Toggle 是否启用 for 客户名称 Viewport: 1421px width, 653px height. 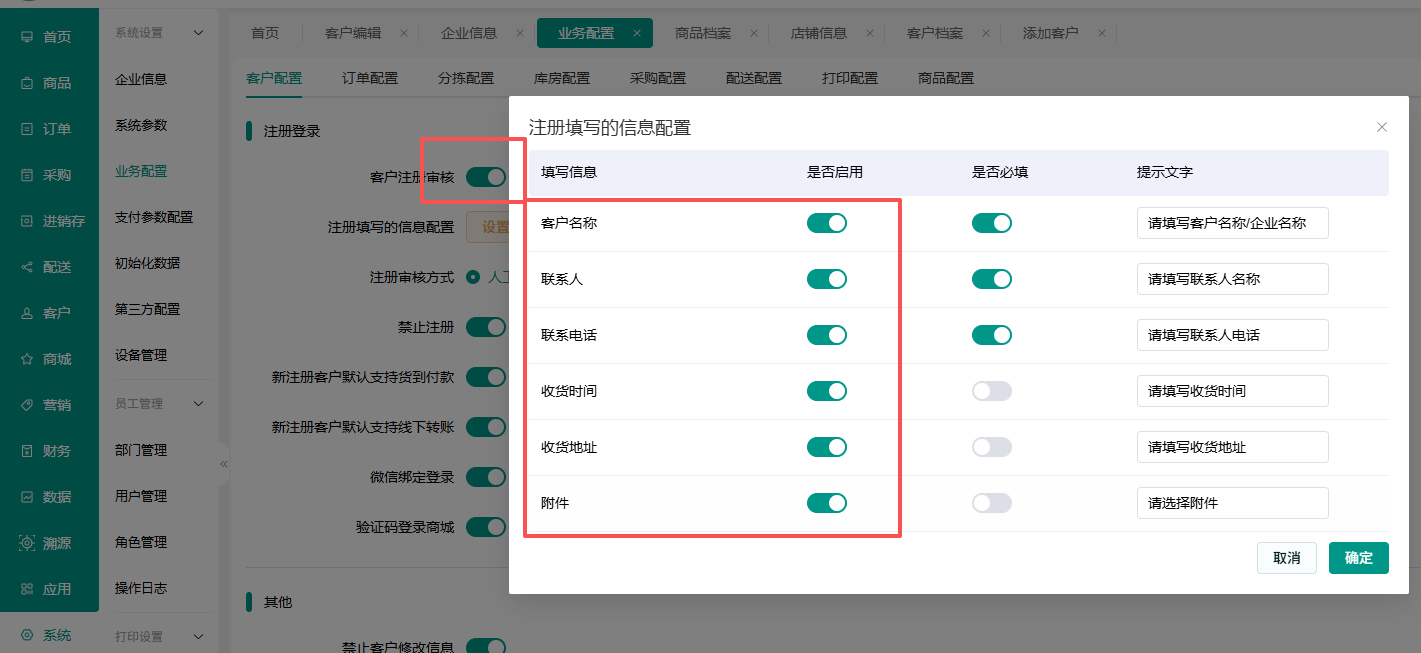[827, 223]
